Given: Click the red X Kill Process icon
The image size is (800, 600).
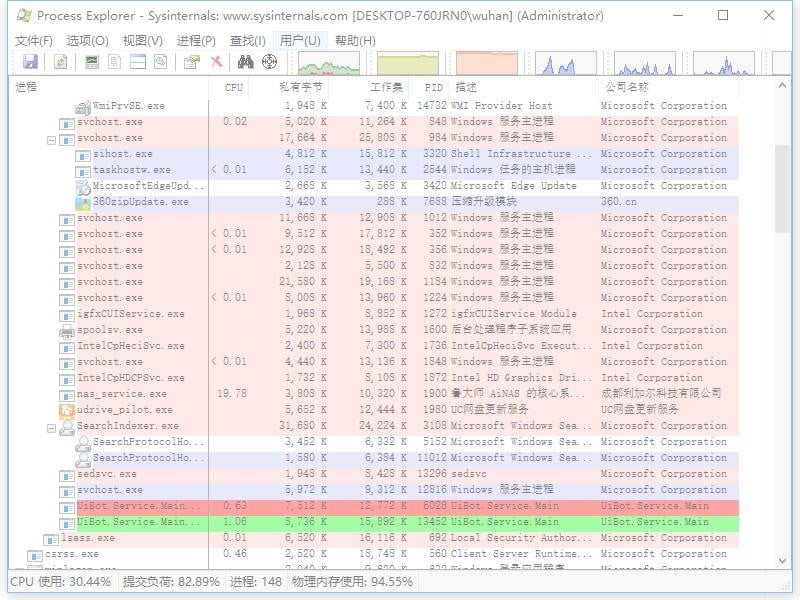Looking at the screenshot, I should 216,62.
